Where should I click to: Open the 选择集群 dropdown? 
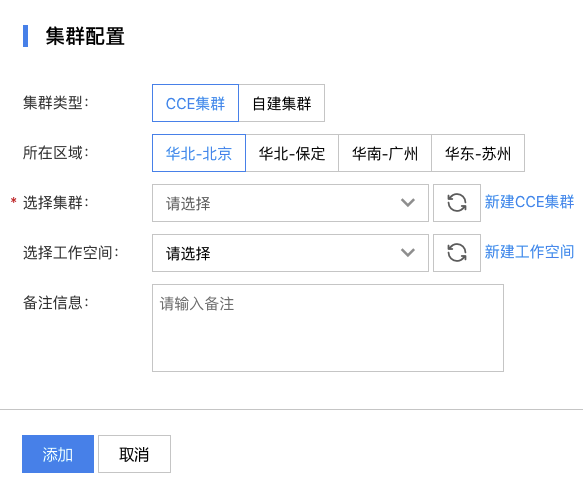tap(290, 203)
